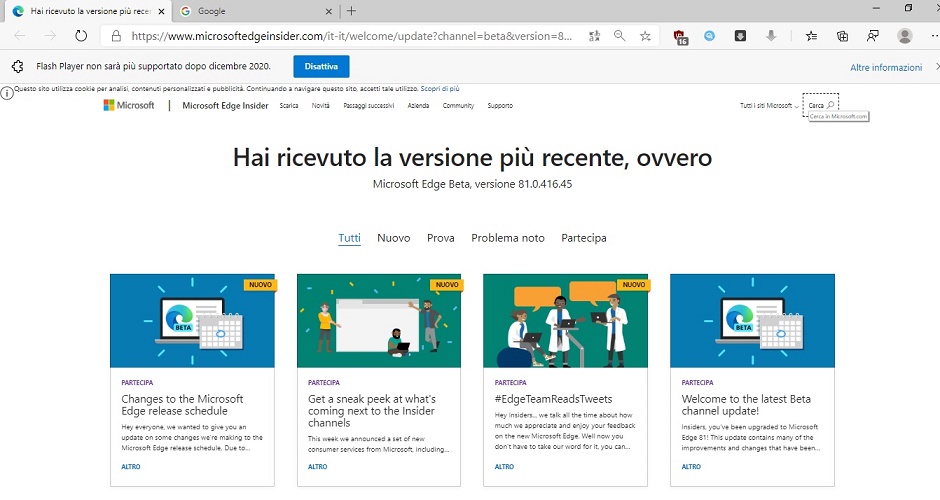This screenshot has width=940, height=500.
Task: Open the Novità menu item
Action: (x=321, y=106)
